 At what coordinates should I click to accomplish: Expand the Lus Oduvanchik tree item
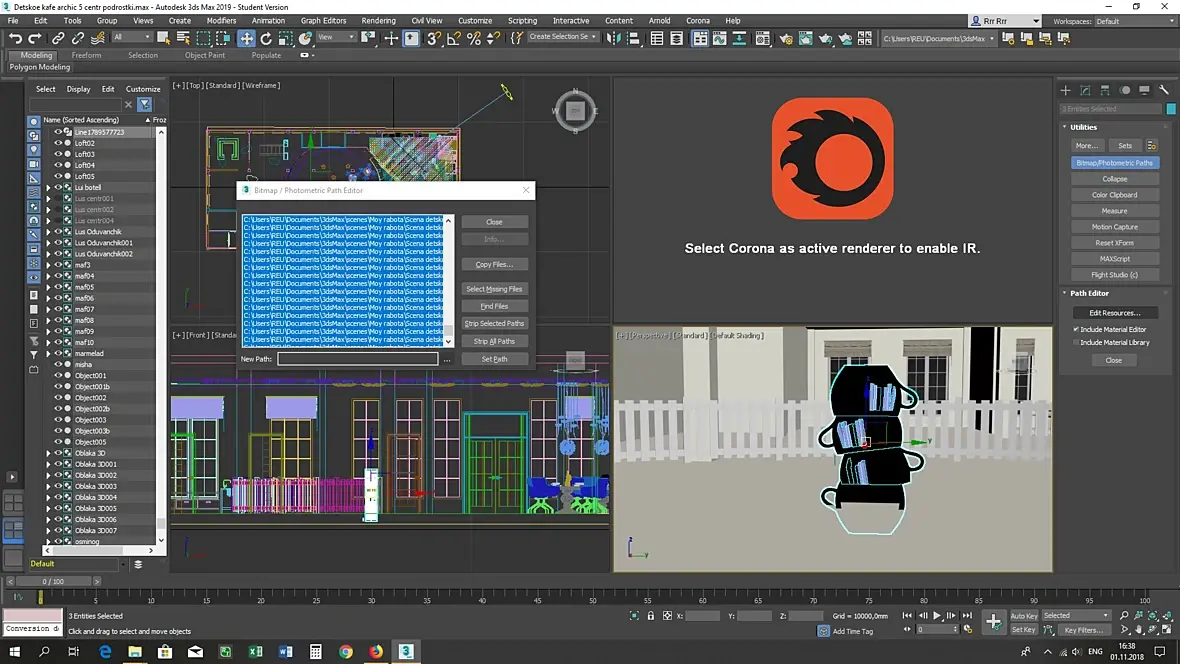(x=48, y=232)
